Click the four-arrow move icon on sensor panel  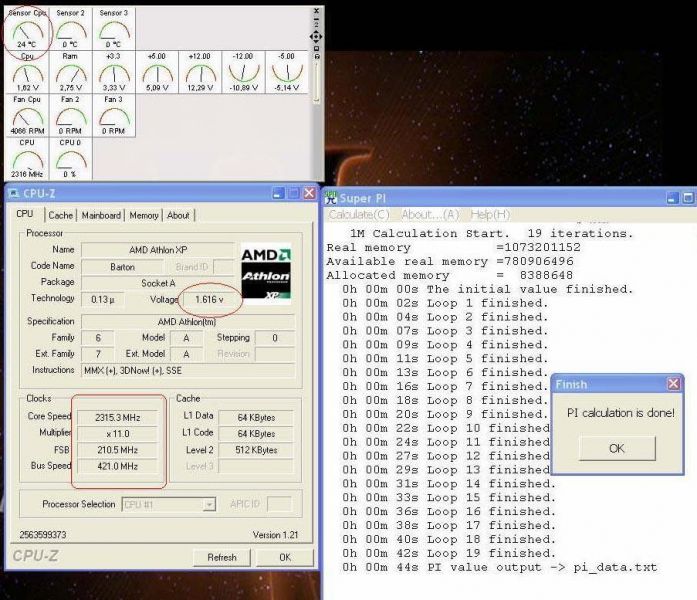[x=316, y=36]
